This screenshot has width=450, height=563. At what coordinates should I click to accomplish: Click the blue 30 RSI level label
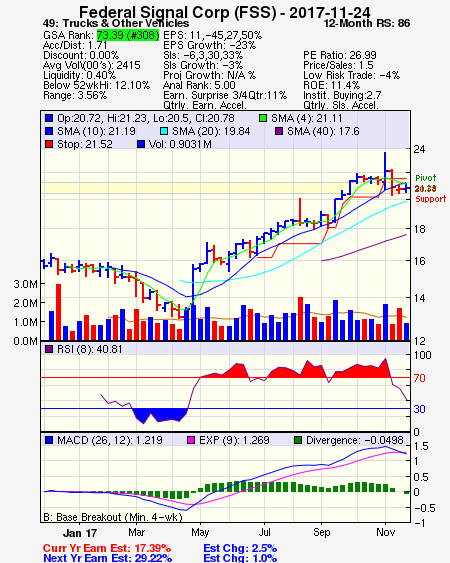419,409
